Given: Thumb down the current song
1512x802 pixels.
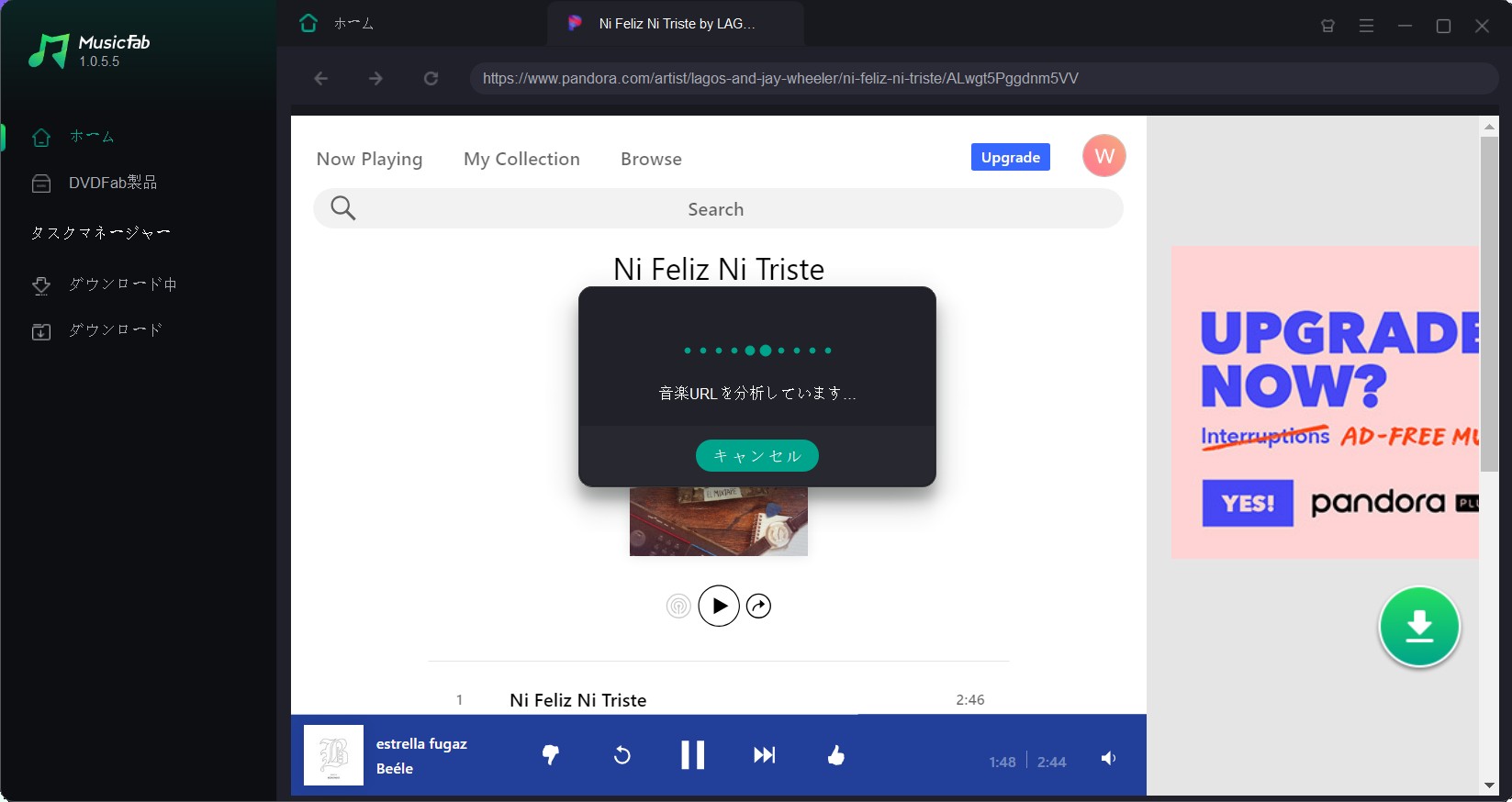Looking at the screenshot, I should pos(551,755).
